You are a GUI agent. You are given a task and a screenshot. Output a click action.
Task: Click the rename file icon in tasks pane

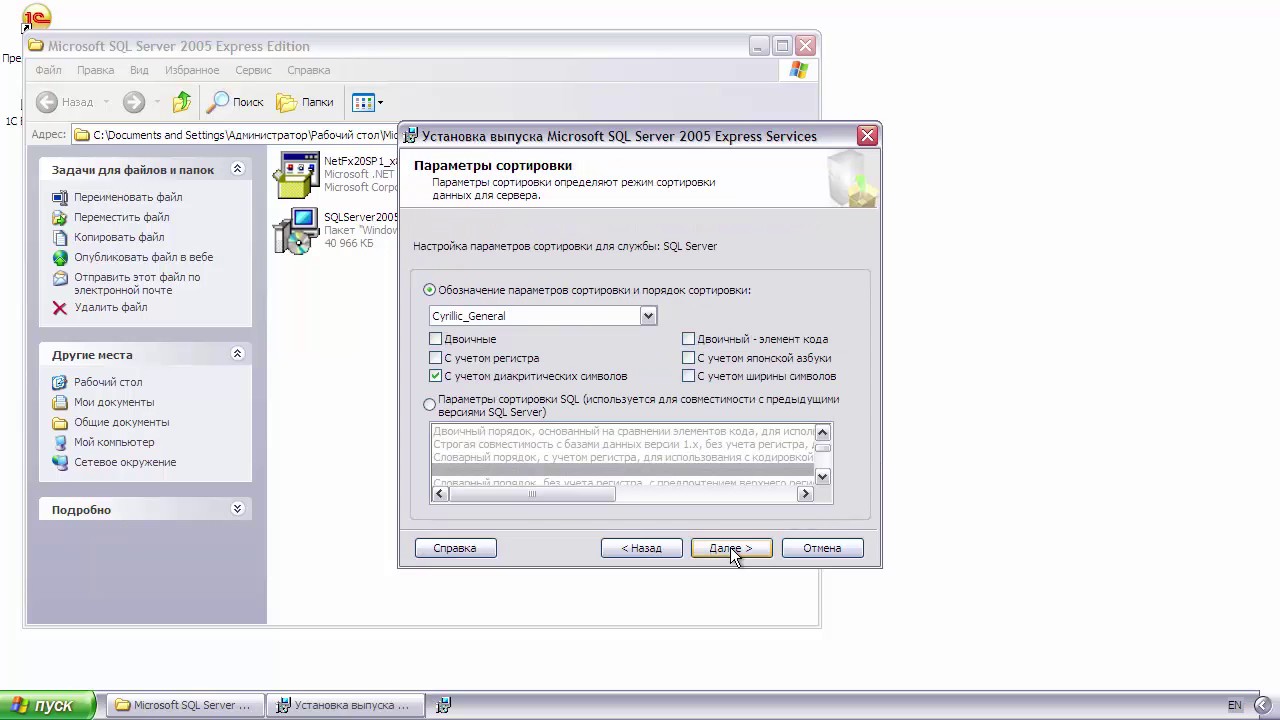60,197
